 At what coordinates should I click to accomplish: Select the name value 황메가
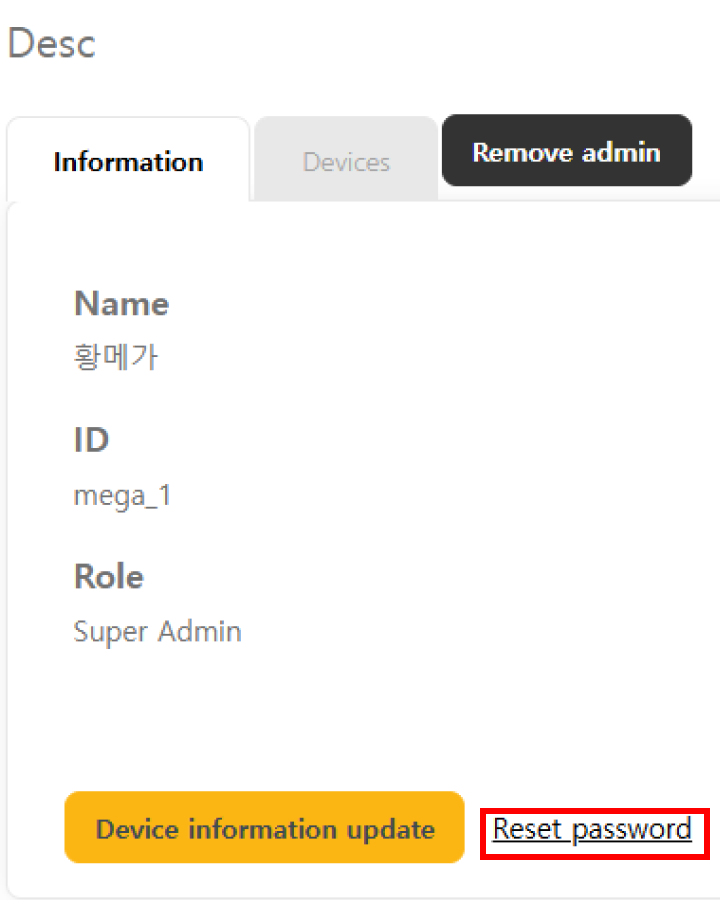(x=115, y=358)
